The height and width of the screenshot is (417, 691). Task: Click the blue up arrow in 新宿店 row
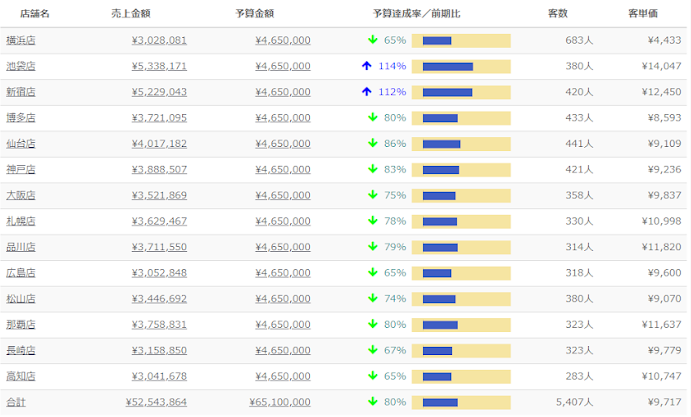tap(367, 92)
